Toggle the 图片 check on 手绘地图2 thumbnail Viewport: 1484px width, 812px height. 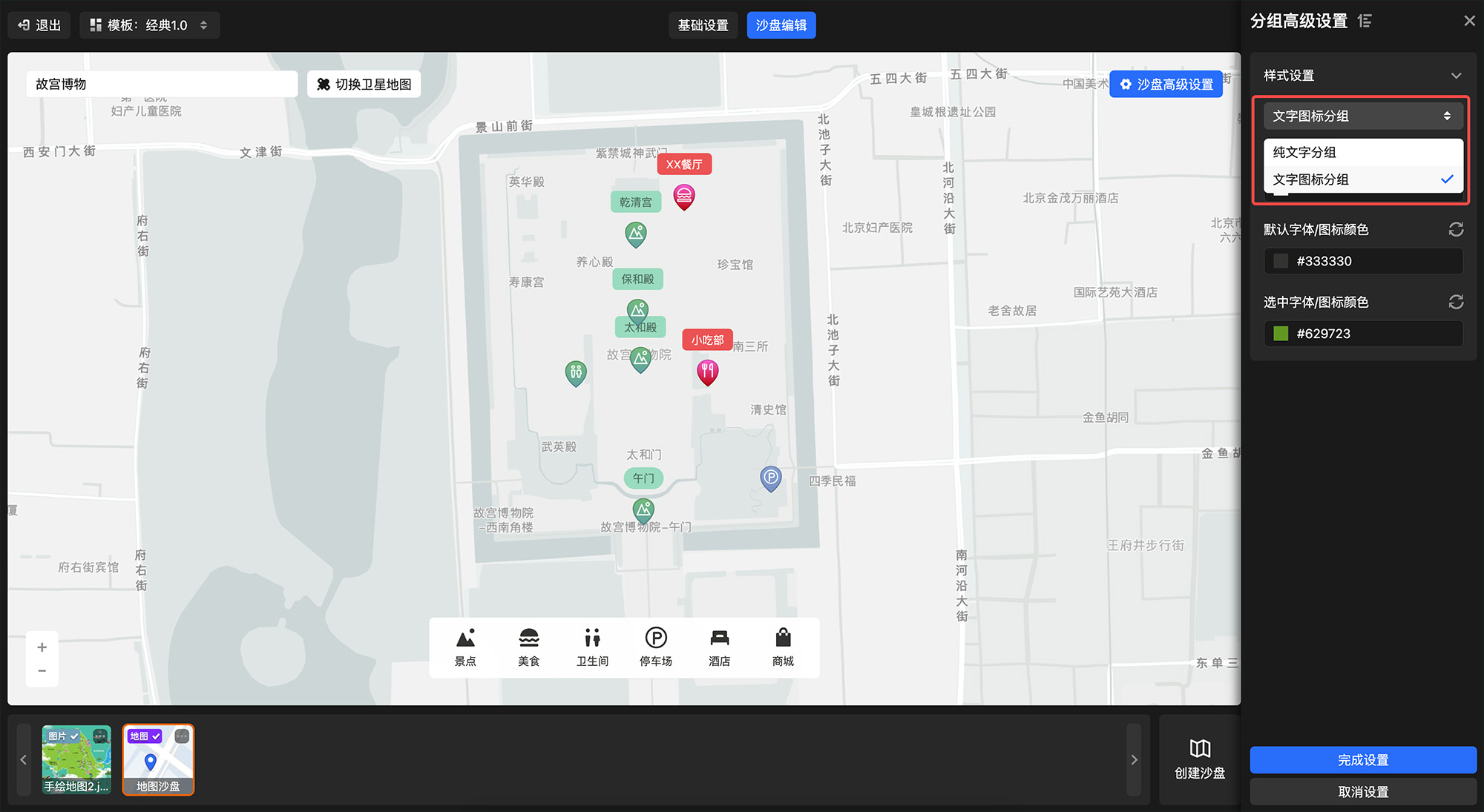pos(74,736)
